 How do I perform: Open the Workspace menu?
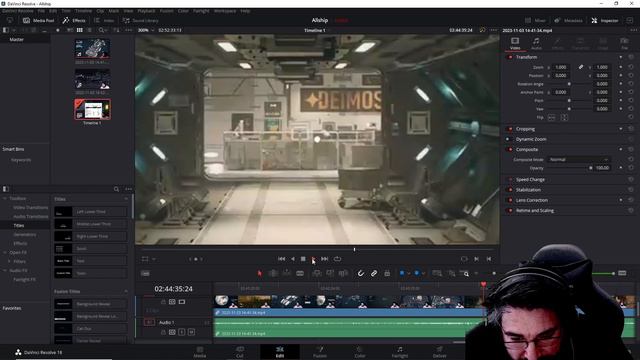point(226,11)
